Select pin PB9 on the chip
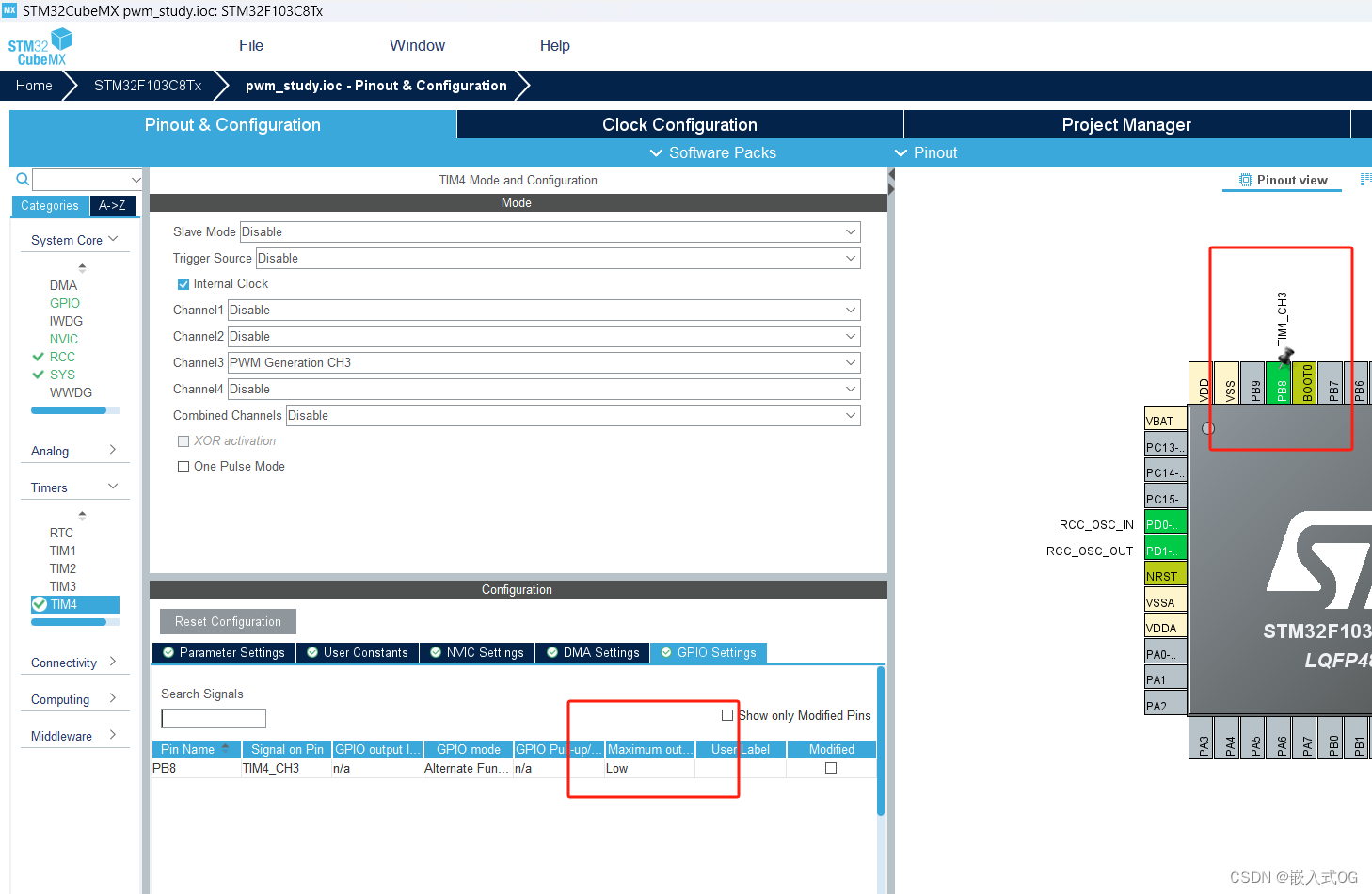Screen dimensions: 1372x894 pos(1253,383)
